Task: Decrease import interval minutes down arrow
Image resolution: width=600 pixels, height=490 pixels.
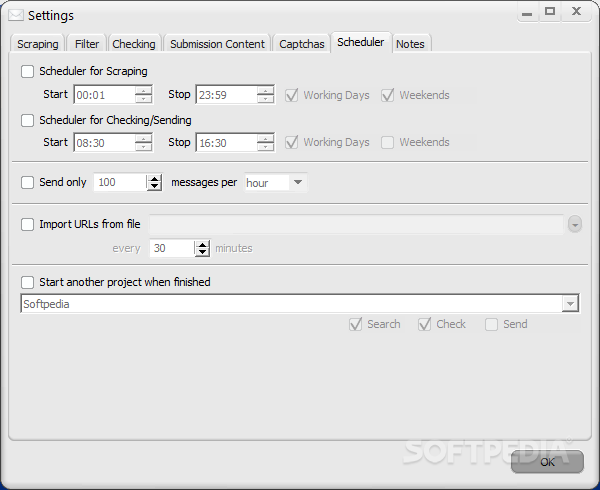Action: pyautogui.click(x=202, y=252)
